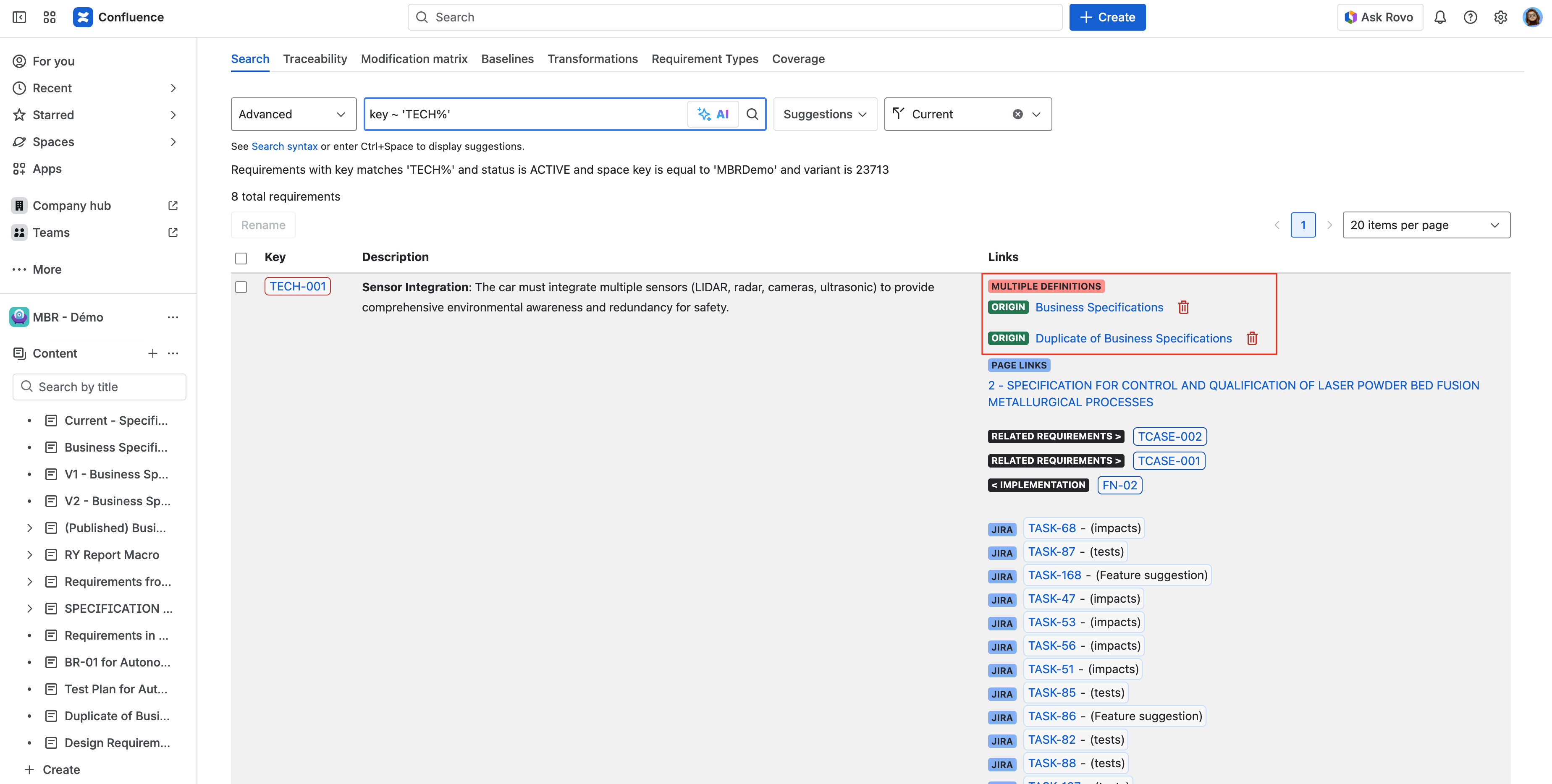
Task: Click the TASK-68 Jira link
Action: (x=1052, y=528)
